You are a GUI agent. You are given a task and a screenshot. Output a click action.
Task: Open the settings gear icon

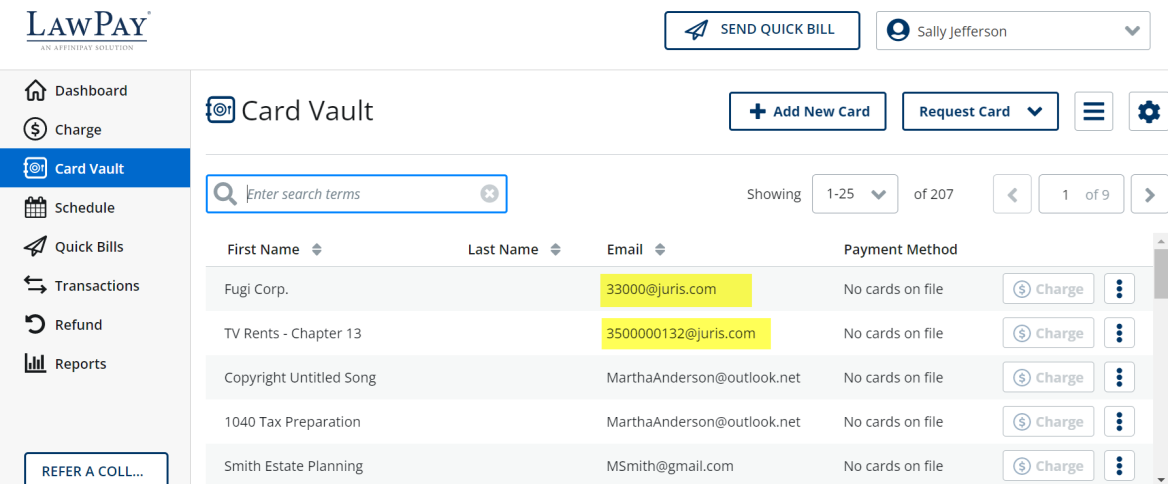(x=1147, y=111)
